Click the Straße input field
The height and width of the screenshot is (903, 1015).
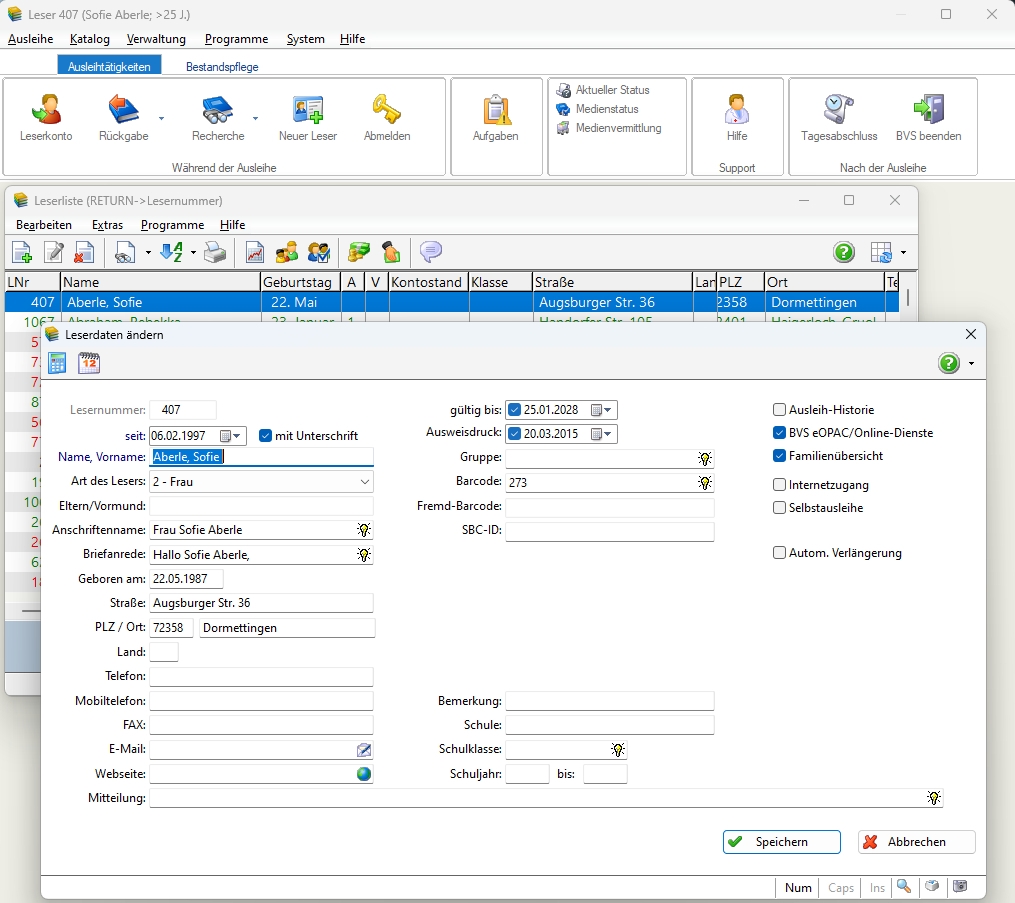pyautogui.click(x=262, y=603)
